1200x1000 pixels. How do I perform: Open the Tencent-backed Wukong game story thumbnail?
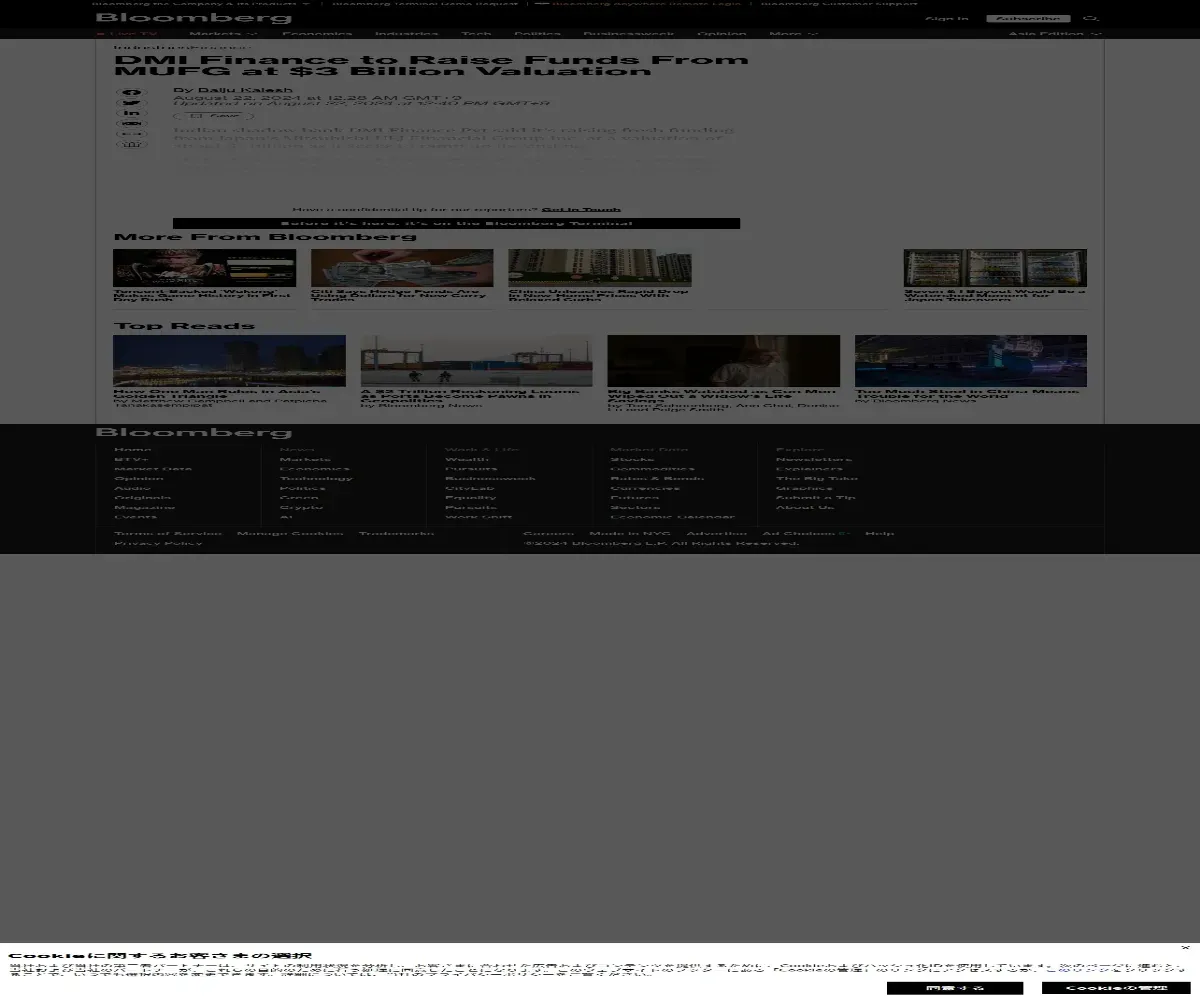204,268
